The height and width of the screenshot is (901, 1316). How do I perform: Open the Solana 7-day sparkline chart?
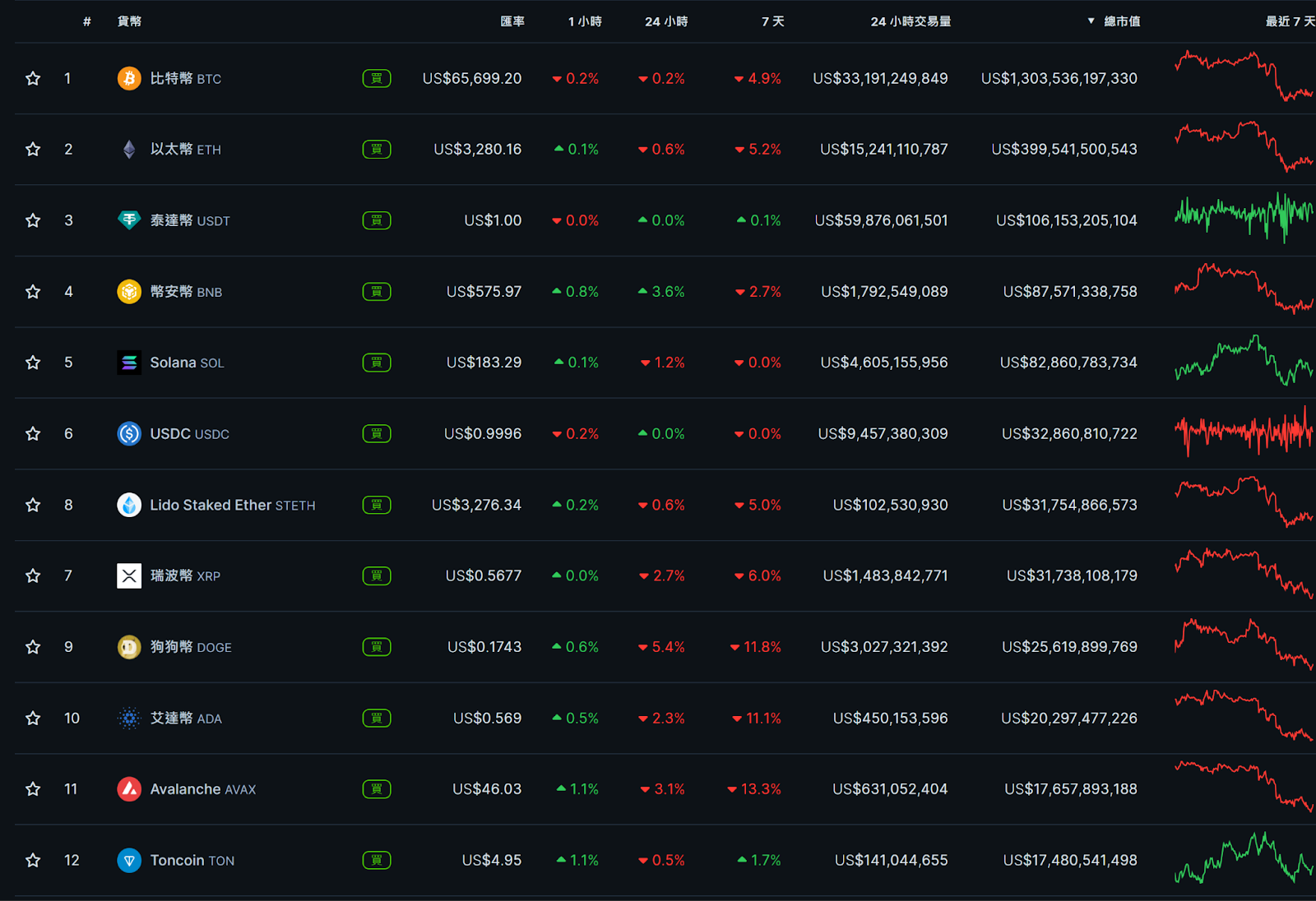coord(1244,360)
